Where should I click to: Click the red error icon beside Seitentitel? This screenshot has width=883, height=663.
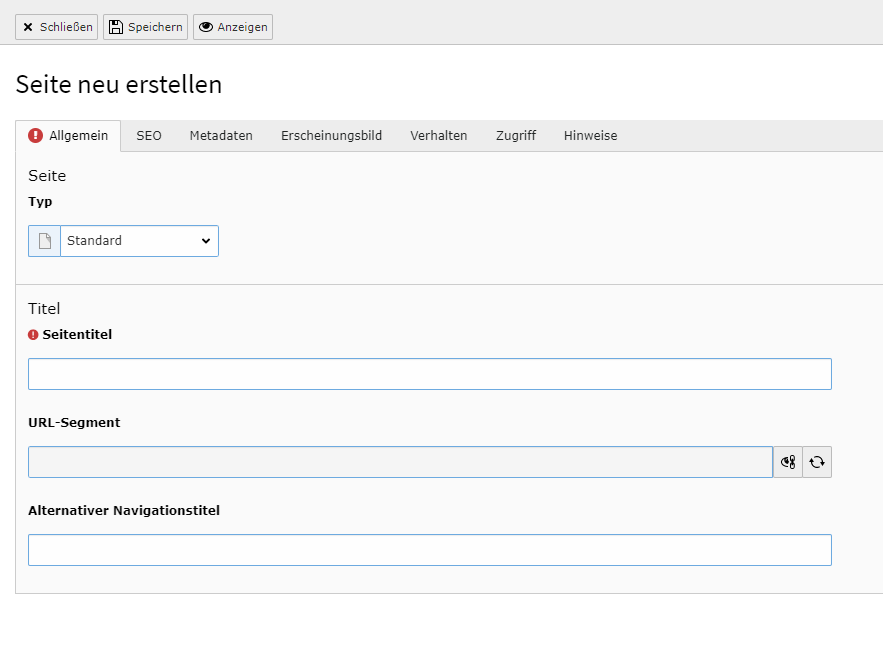pos(33,335)
